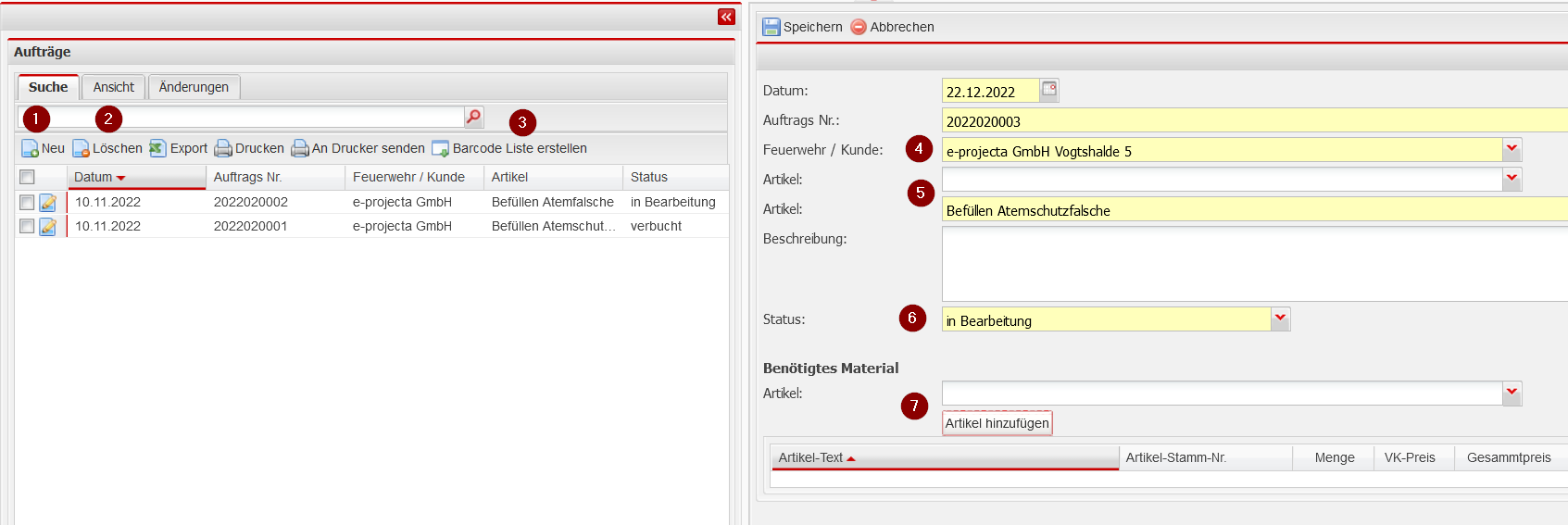Click the Löschen delete icon
Viewport: 1568px width, 525px height.
(x=81, y=148)
